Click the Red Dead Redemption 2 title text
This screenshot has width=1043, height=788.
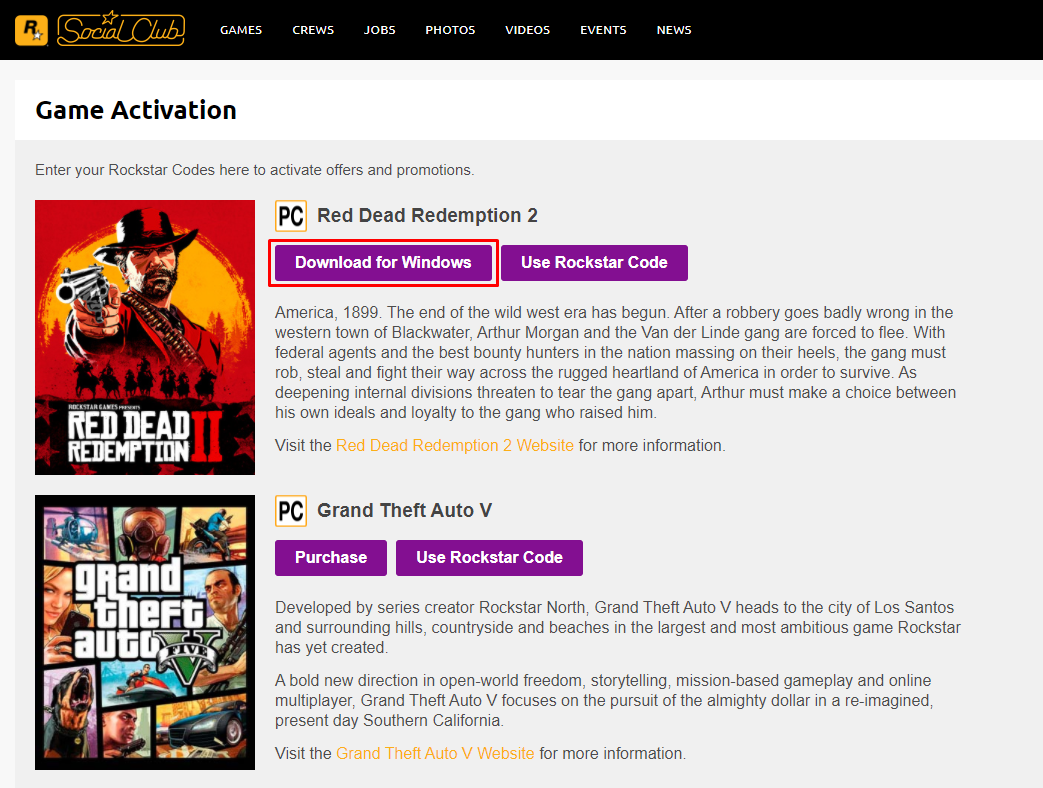(427, 215)
